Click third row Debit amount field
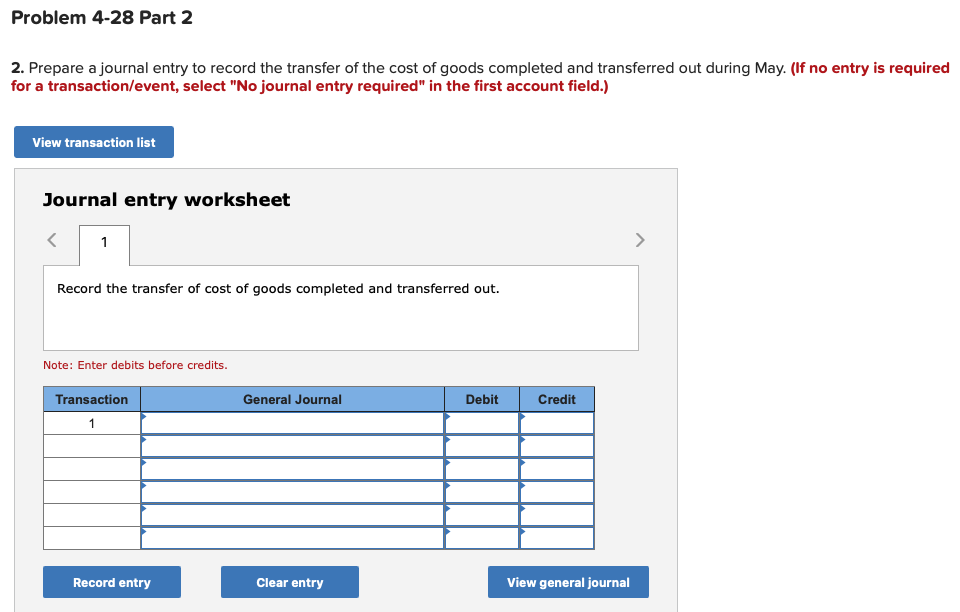 482,469
